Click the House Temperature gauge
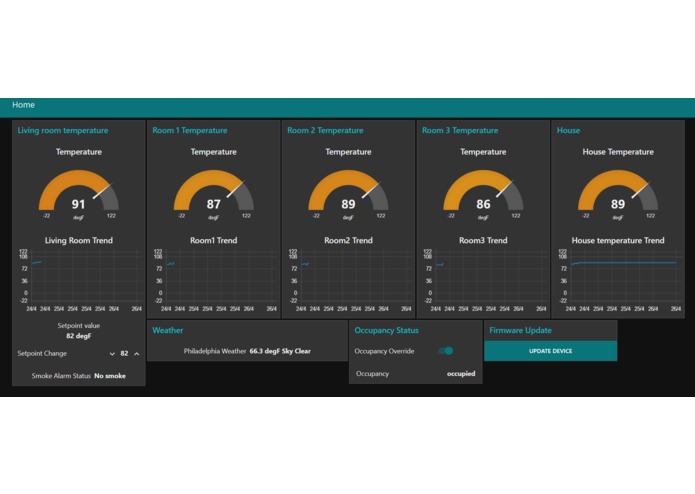 click(618, 193)
